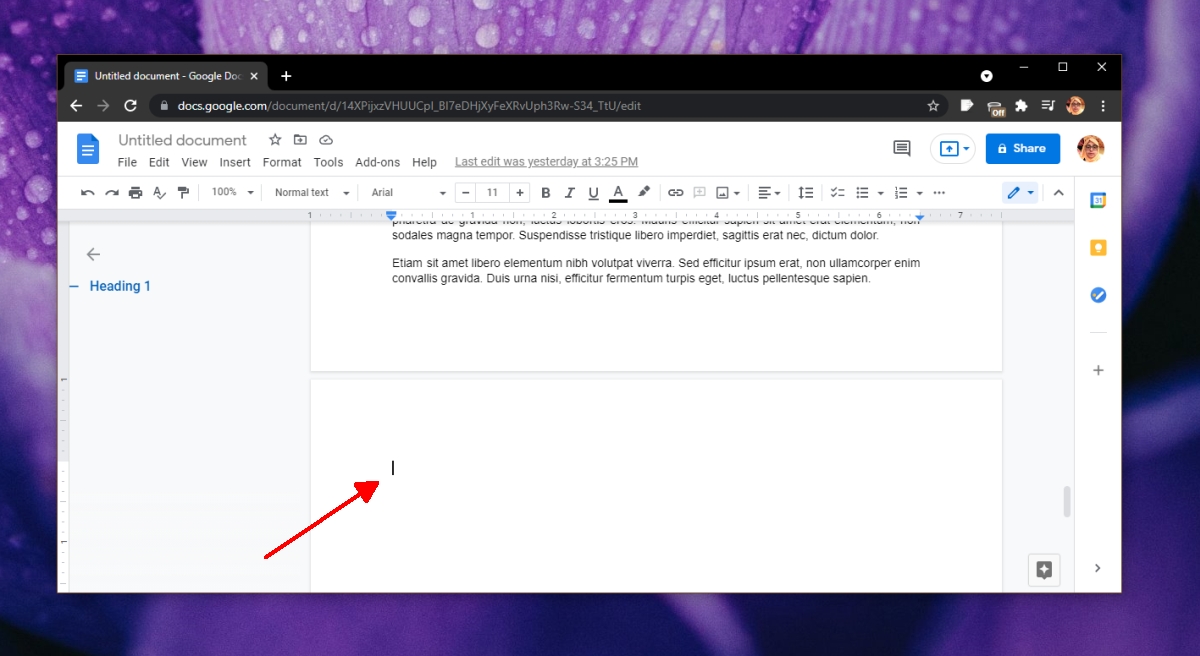The height and width of the screenshot is (656, 1200).
Task: Click the Insert link icon
Action: coord(676,192)
